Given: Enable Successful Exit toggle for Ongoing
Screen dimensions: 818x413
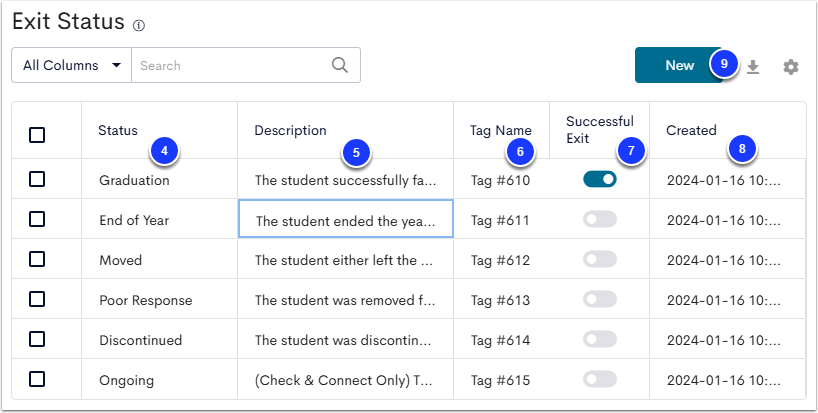Looking at the screenshot, I should point(600,379).
